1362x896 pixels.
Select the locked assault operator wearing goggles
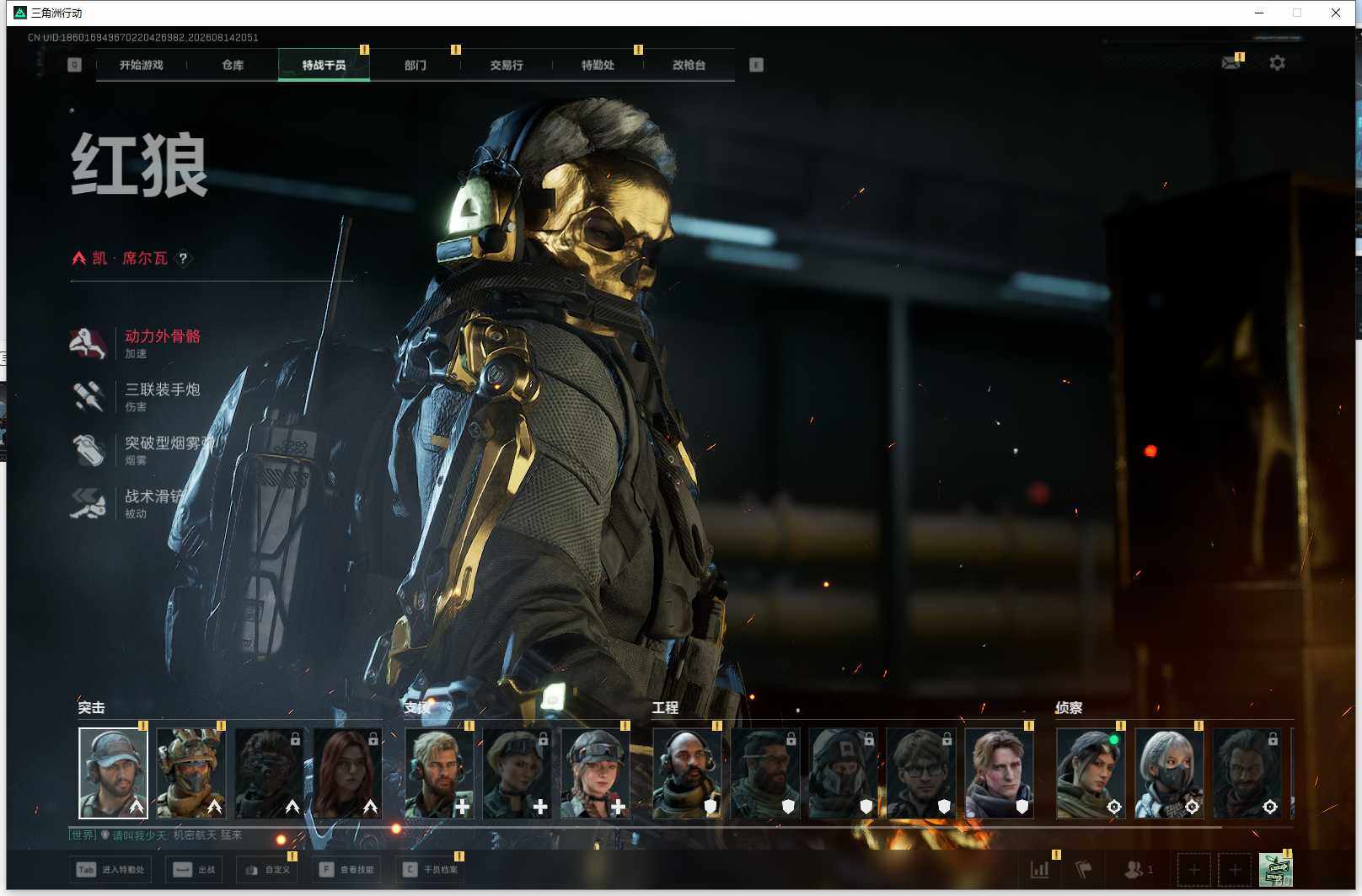point(269,773)
